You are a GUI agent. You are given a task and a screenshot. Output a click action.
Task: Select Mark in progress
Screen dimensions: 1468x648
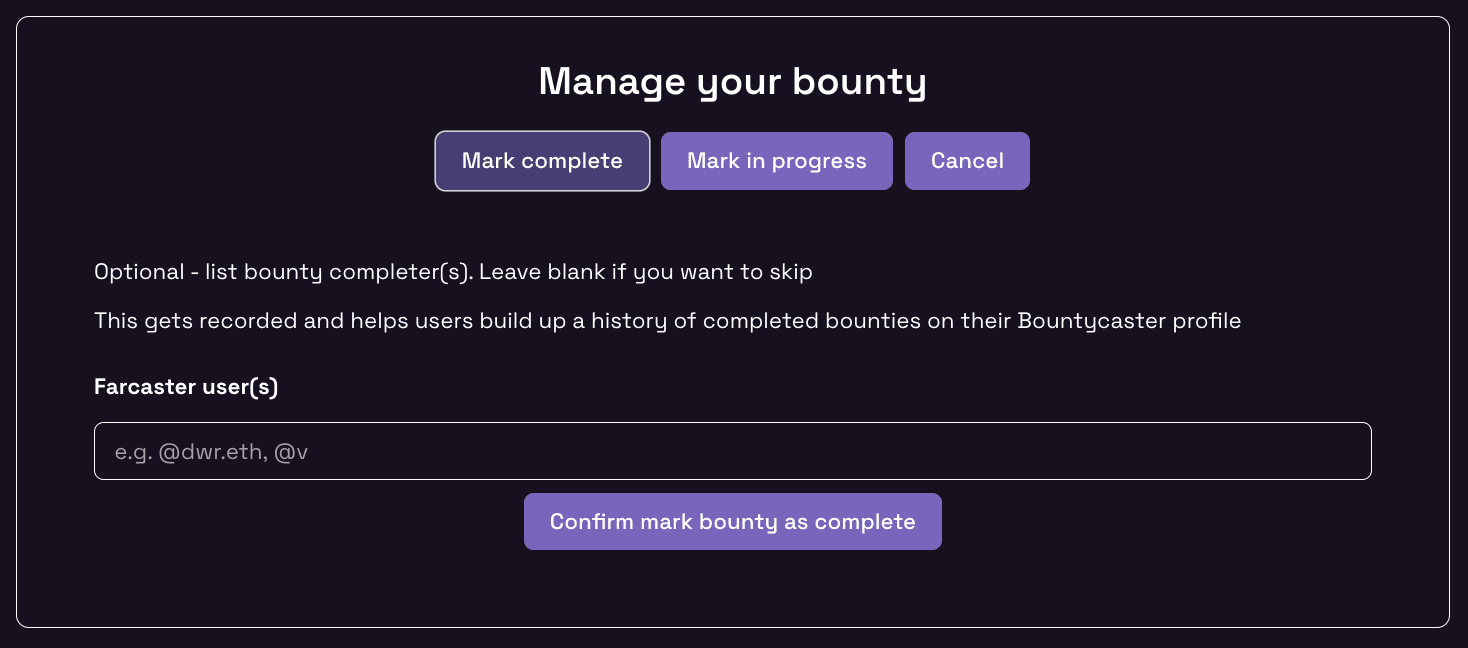point(776,161)
